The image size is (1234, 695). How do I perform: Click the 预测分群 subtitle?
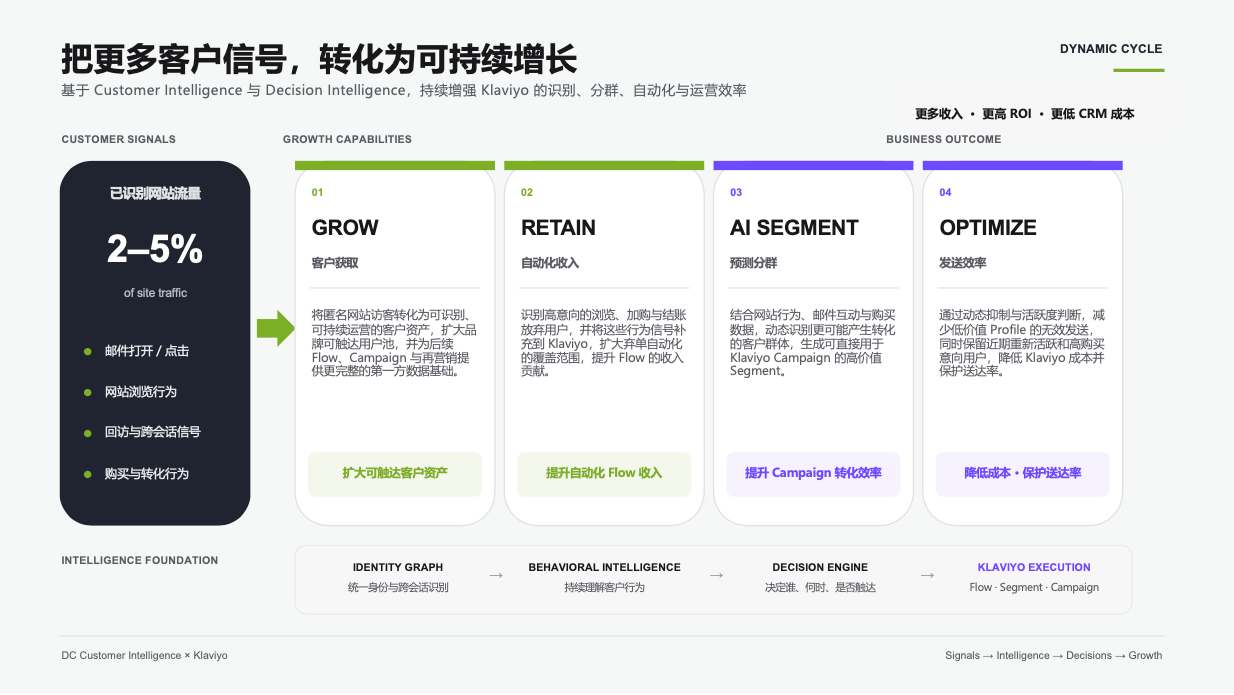pos(753,263)
